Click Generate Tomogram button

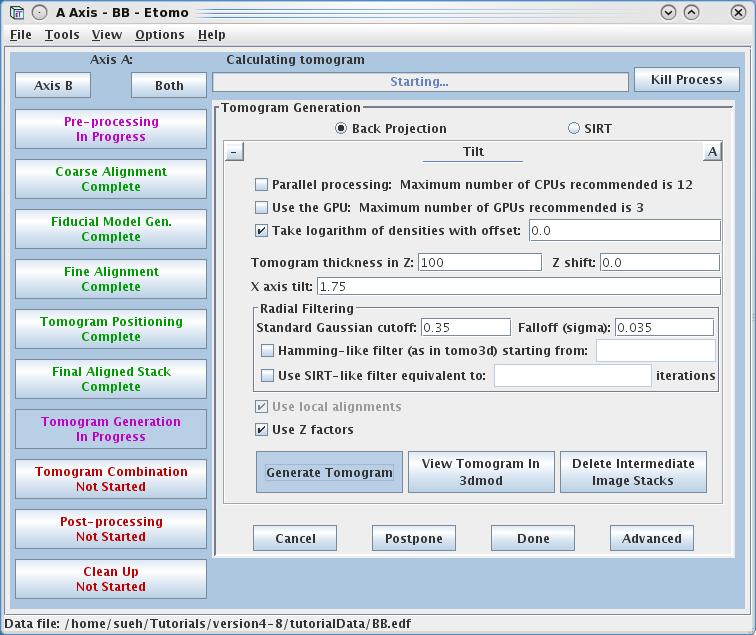329,472
